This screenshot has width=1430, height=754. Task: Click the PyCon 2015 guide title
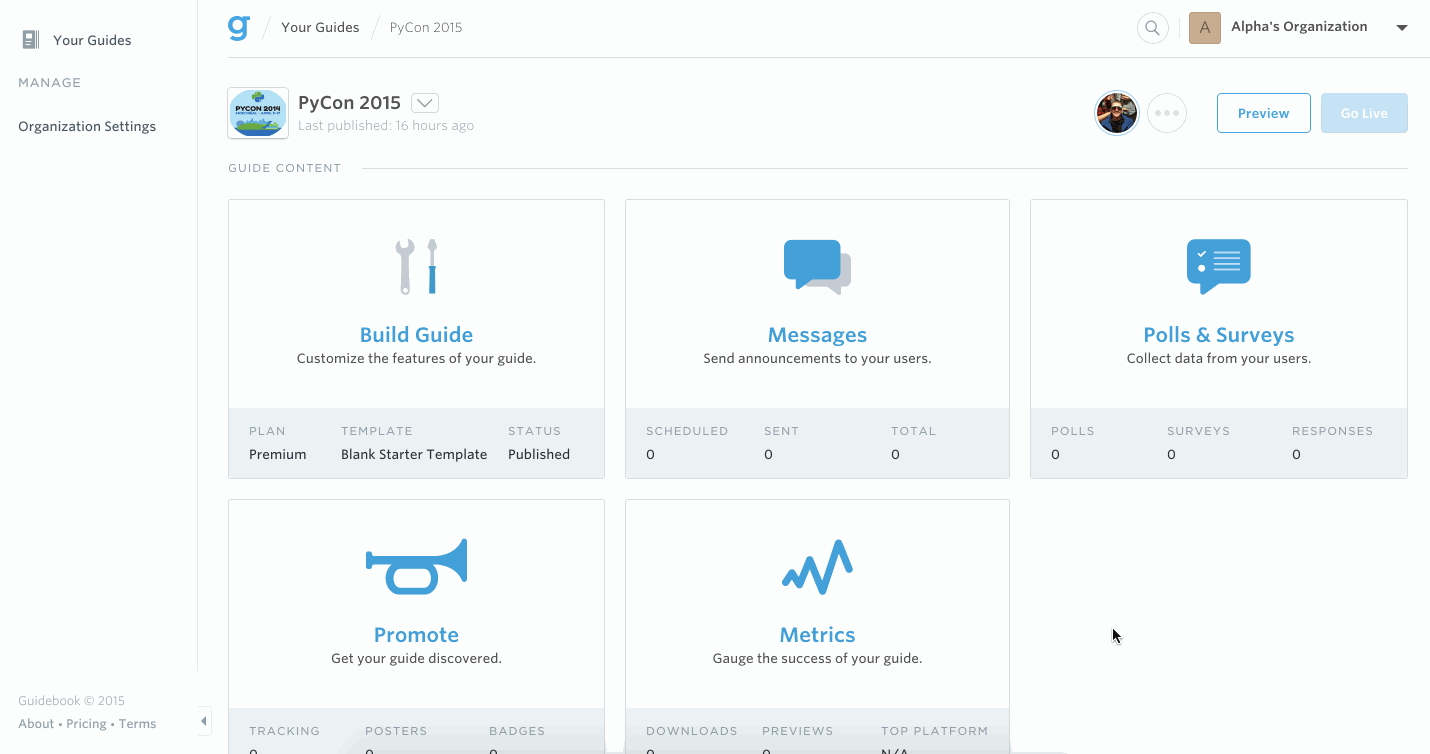tap(349, 103)
